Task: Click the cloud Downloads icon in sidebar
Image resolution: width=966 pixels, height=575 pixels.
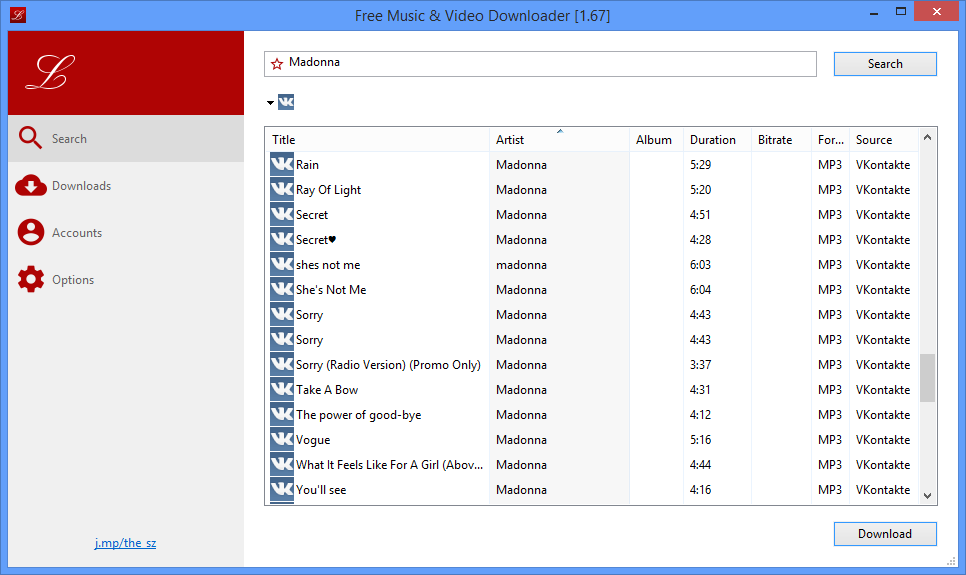Action: 31,185
